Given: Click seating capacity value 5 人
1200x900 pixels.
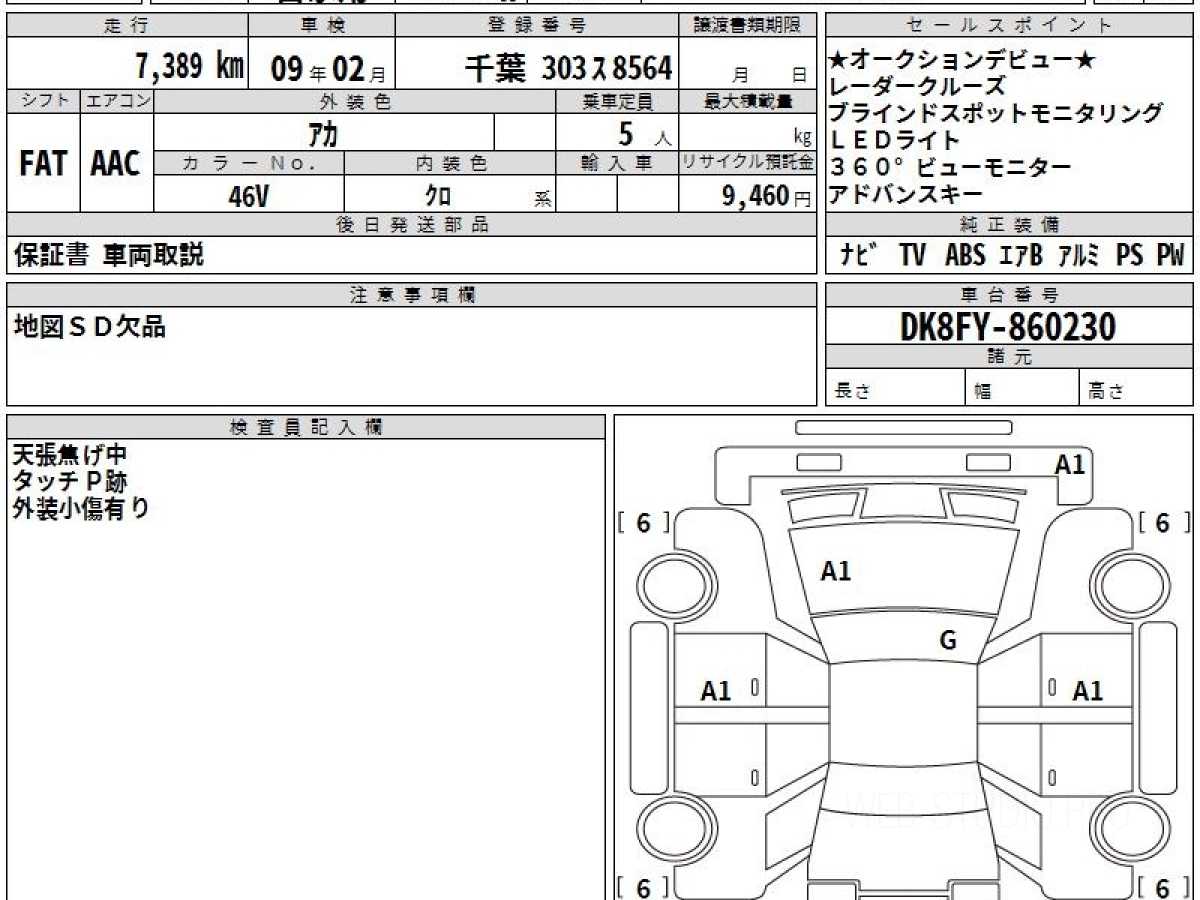Looking at the screenshot, I should [x=645, y=133].
